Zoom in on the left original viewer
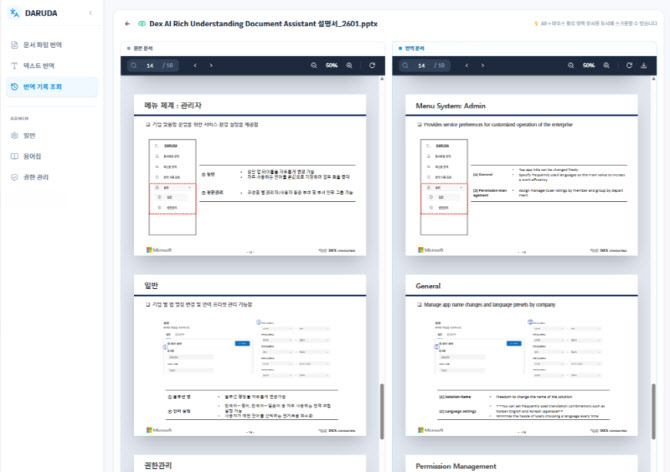Image resolution: width=670 pixels, height=472 pixels. 349,66
